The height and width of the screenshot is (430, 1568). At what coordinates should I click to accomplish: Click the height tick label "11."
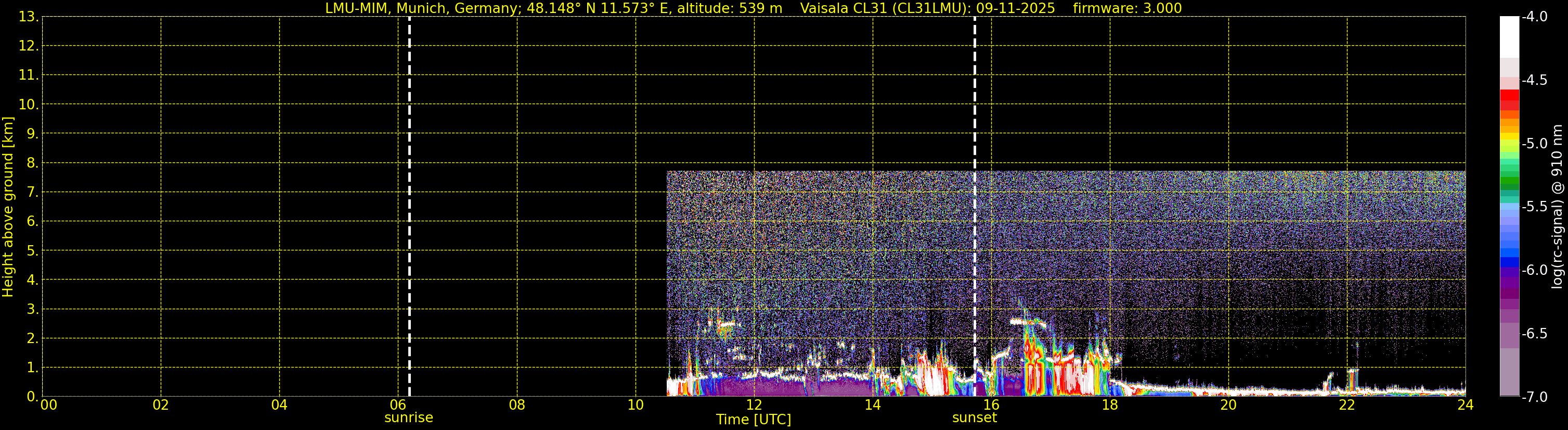point(28,75)
